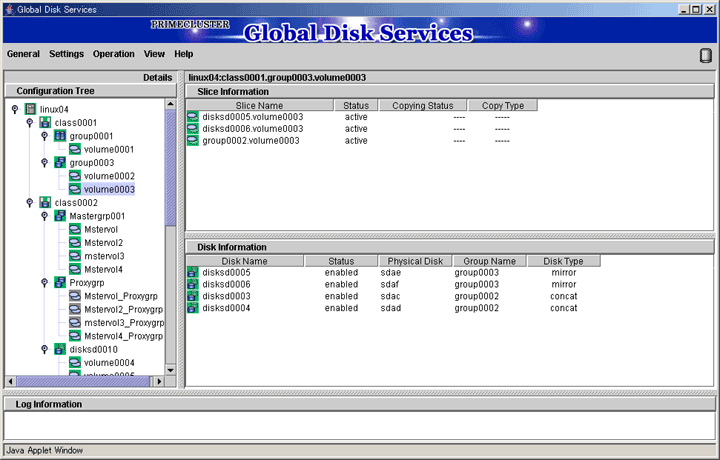This screenshot has width=720, height=460.
Task: Click the Copy Type column header
Action: pos(503,106)
